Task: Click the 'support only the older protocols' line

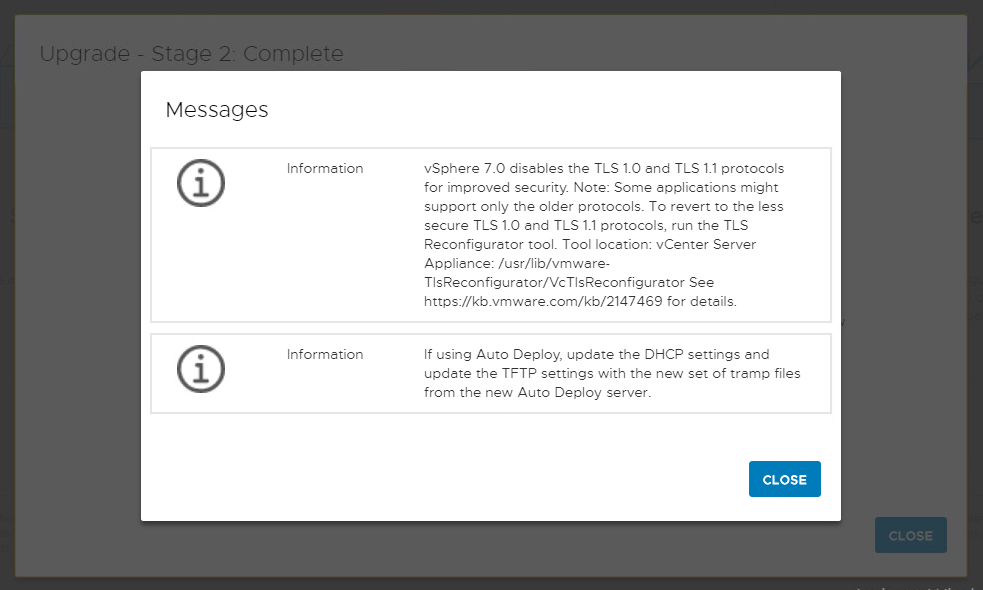Action: pyautogui.click(x=603, y=206)
